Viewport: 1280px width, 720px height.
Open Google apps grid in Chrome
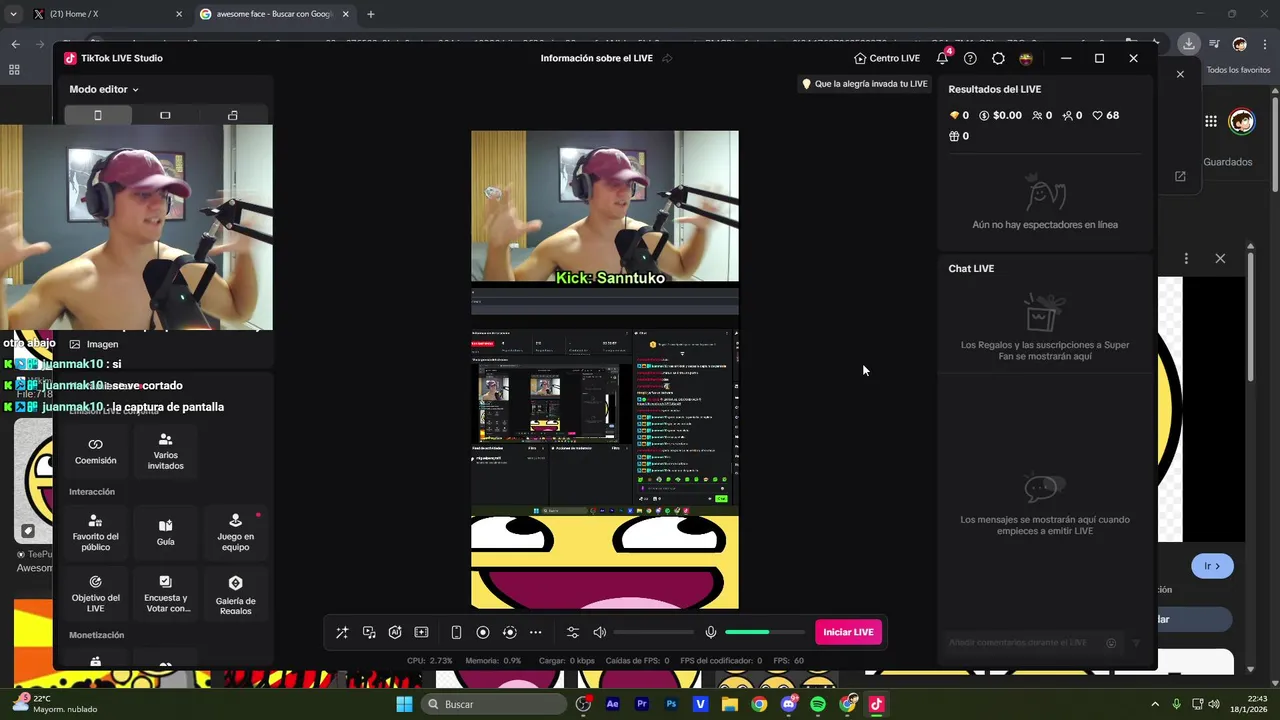click(x=1211, y=121)
